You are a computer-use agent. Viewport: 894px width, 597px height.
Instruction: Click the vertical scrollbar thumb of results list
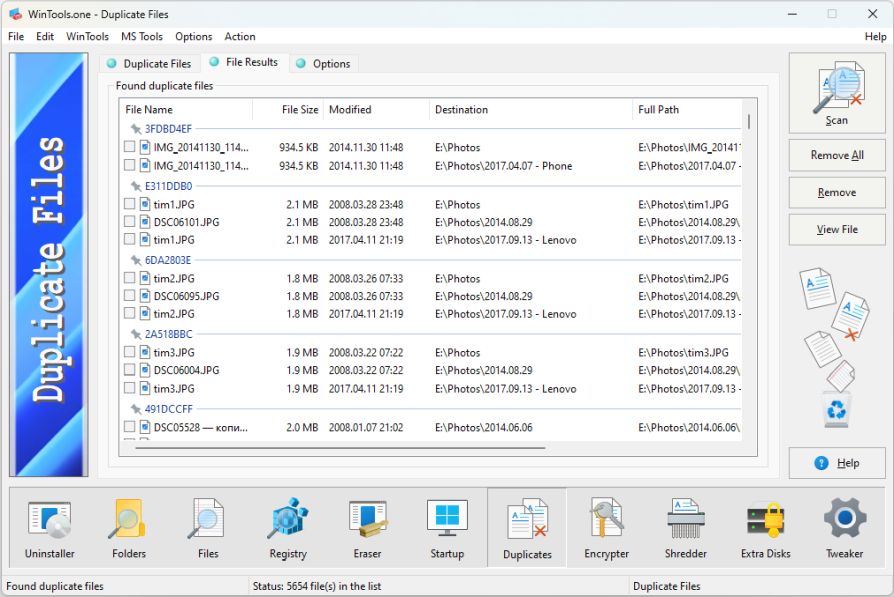(x=749, y=121)
